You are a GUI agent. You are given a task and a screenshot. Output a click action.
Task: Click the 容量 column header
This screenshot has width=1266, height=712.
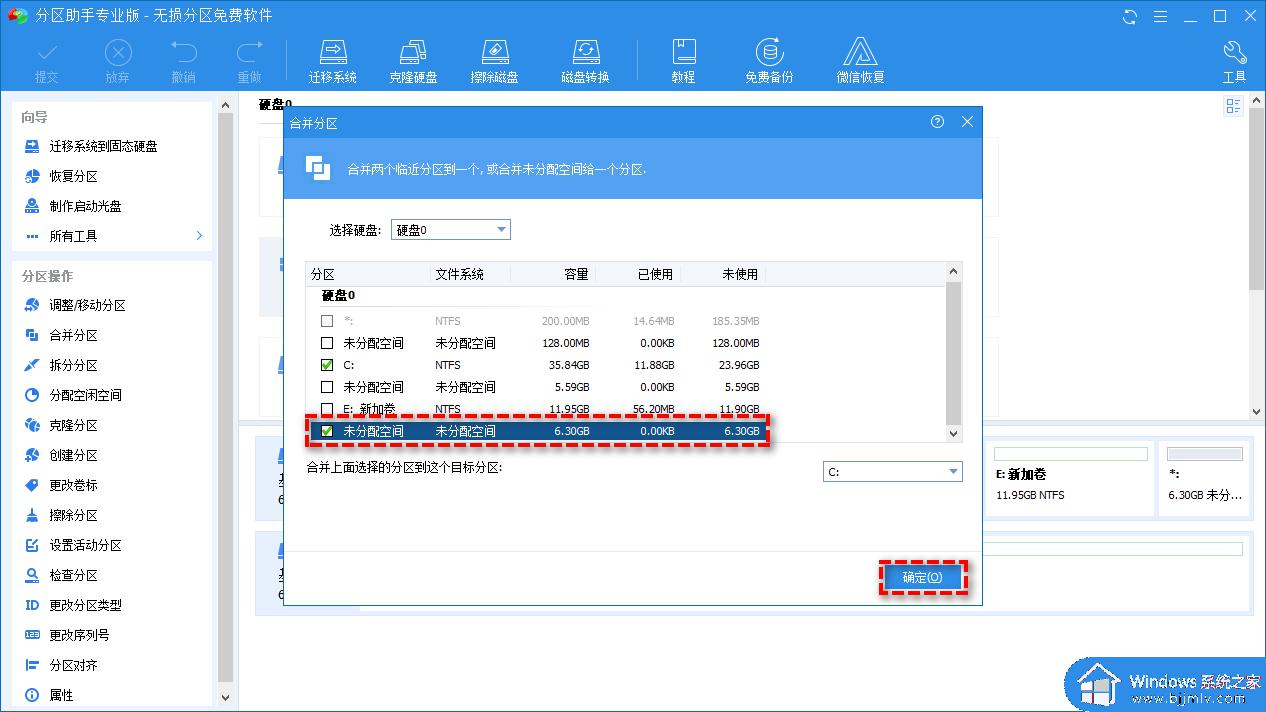pyautogui.click(x=553, y=274)
